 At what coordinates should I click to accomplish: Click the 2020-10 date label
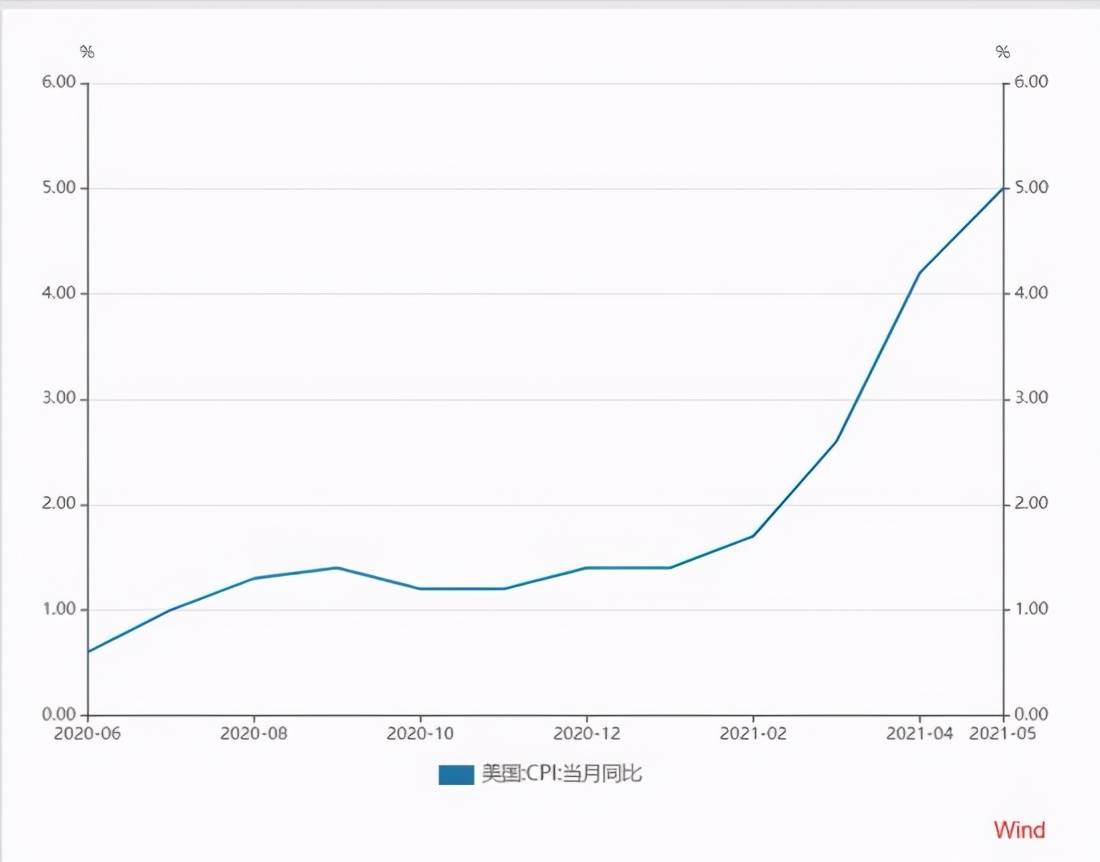pyautogui.click(x=420, y=734)
